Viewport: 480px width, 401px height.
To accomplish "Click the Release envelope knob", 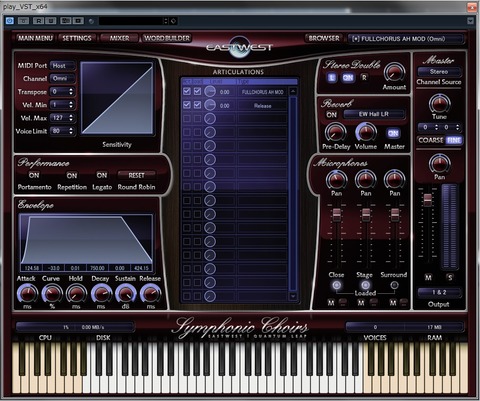I will (150, 294).
